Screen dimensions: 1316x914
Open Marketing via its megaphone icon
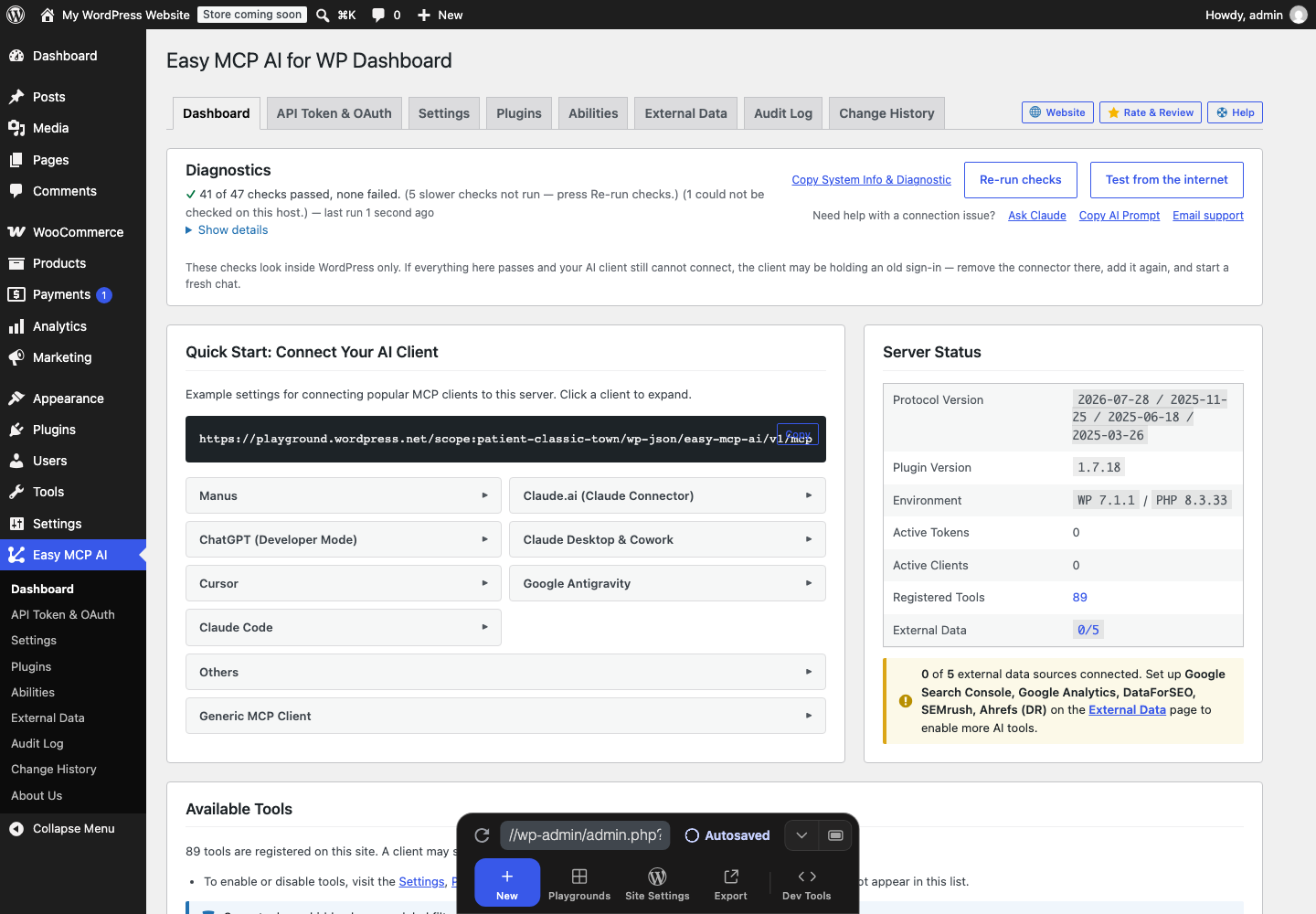[16, 357]
